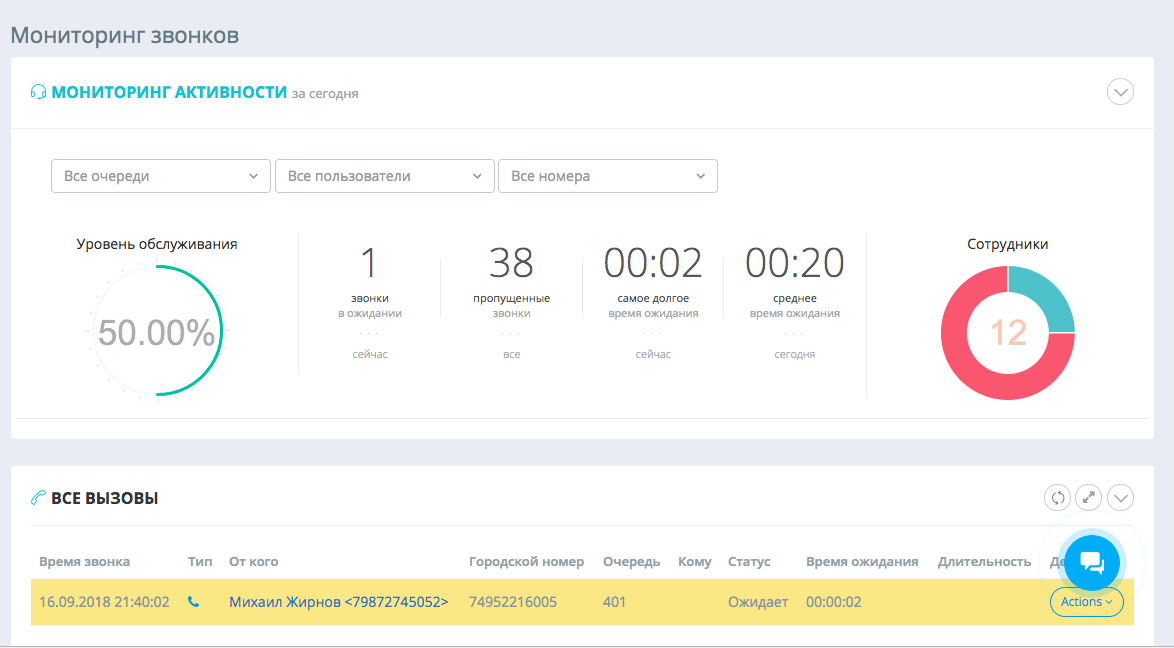1174x648 pixels.
Task: Open caller Михаил Жирнов <79872745052> link
Action: pos(338,602)
